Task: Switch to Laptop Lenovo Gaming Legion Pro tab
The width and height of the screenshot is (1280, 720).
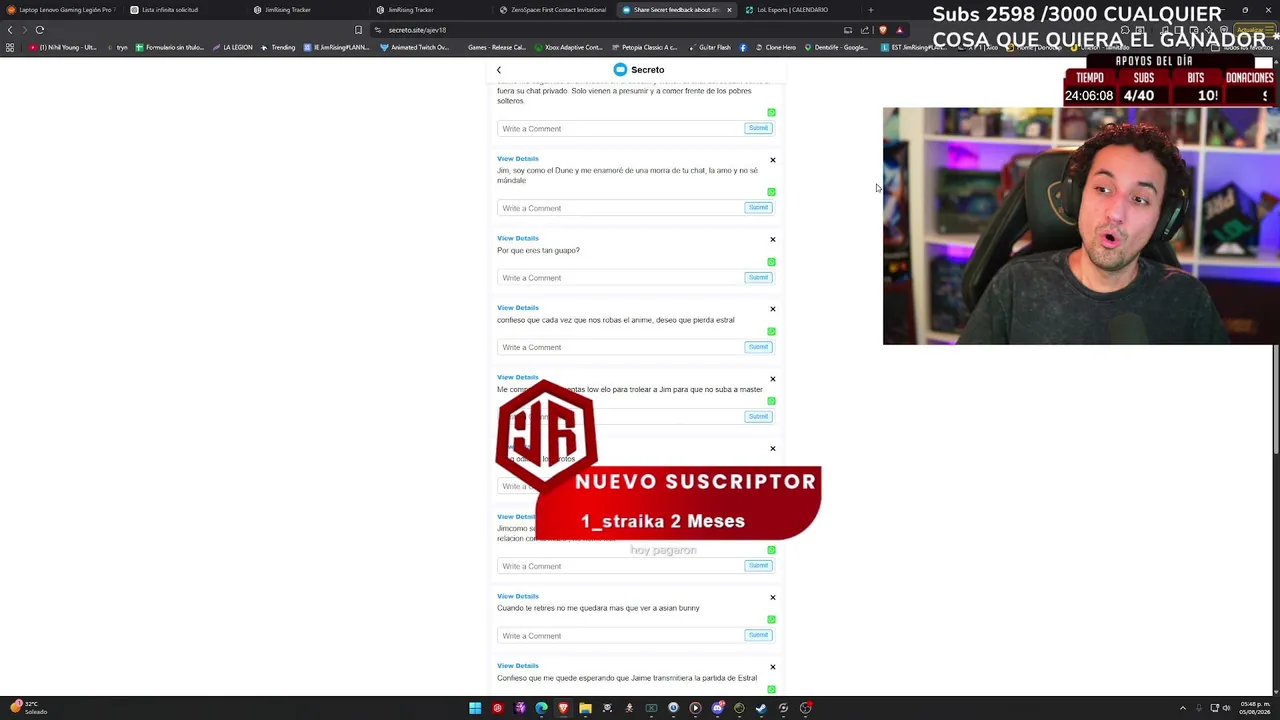Action: 60,10
